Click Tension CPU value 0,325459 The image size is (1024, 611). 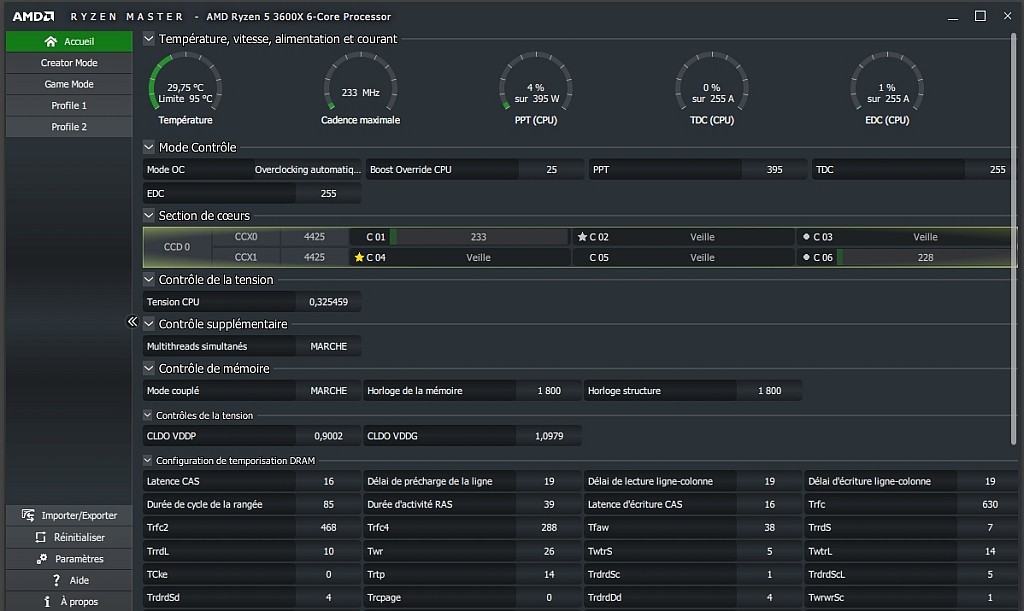(328, 302)
